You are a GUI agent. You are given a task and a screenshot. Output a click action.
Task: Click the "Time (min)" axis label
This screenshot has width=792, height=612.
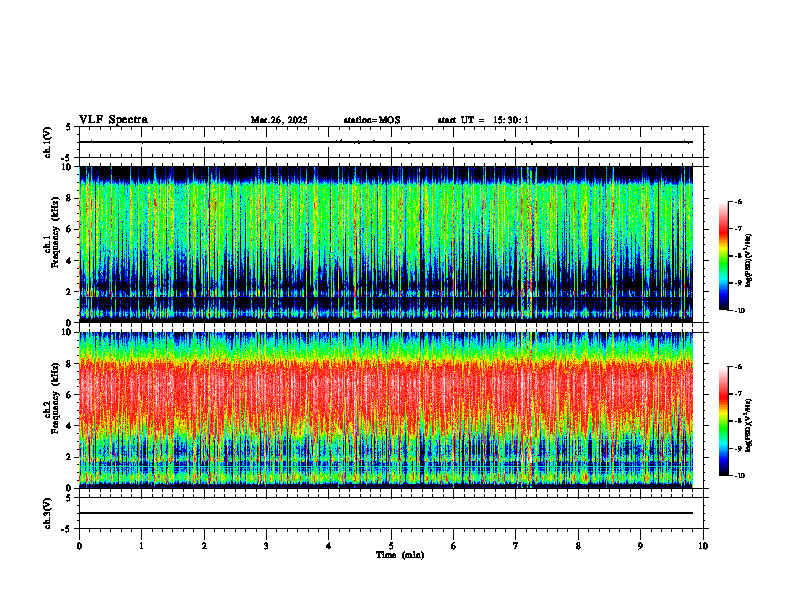pos(400,555)
